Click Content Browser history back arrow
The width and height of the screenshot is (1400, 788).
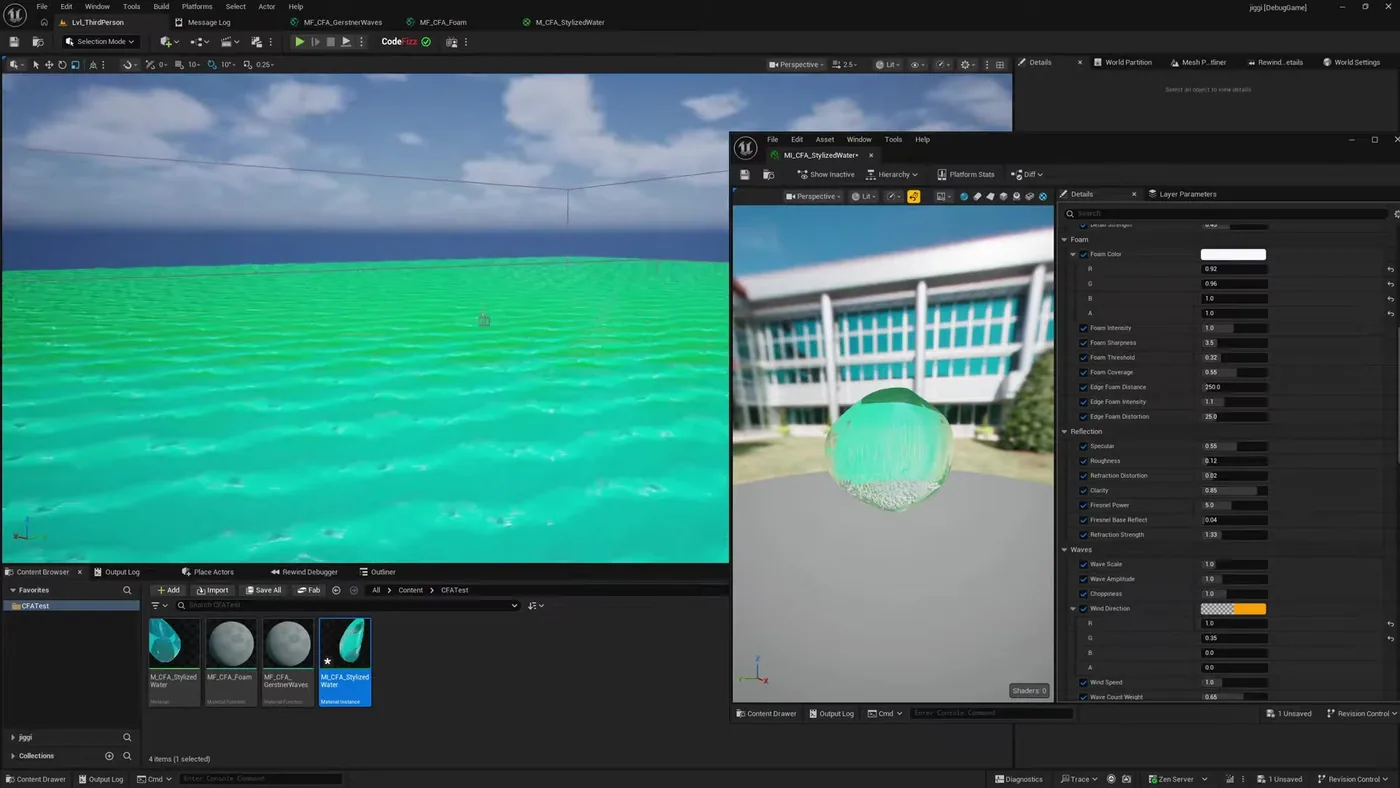coord(336,591)
